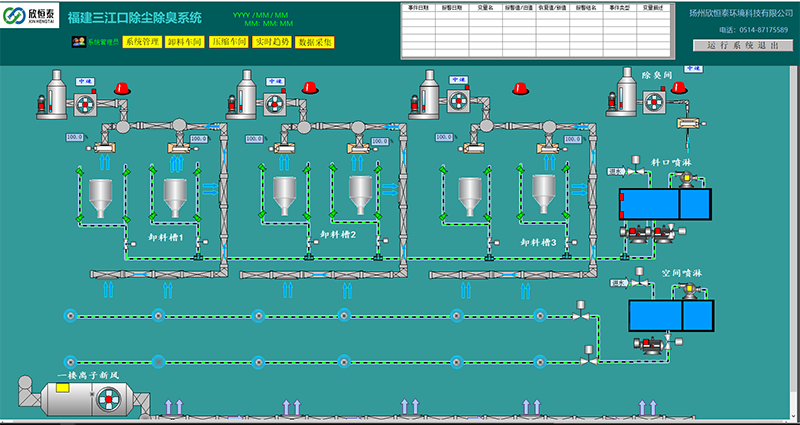Click the red alarm beacon in 除臭间

tap(679, 87)
